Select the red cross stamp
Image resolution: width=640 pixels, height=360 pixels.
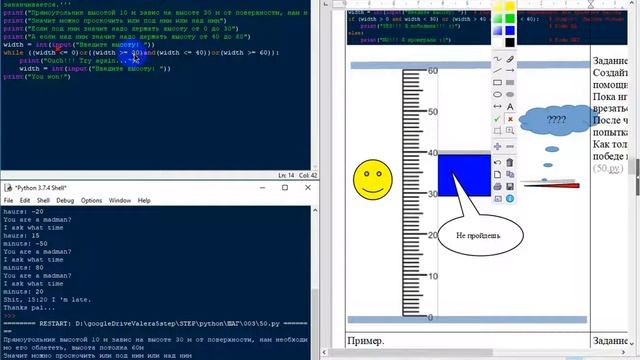click(510, 119)
